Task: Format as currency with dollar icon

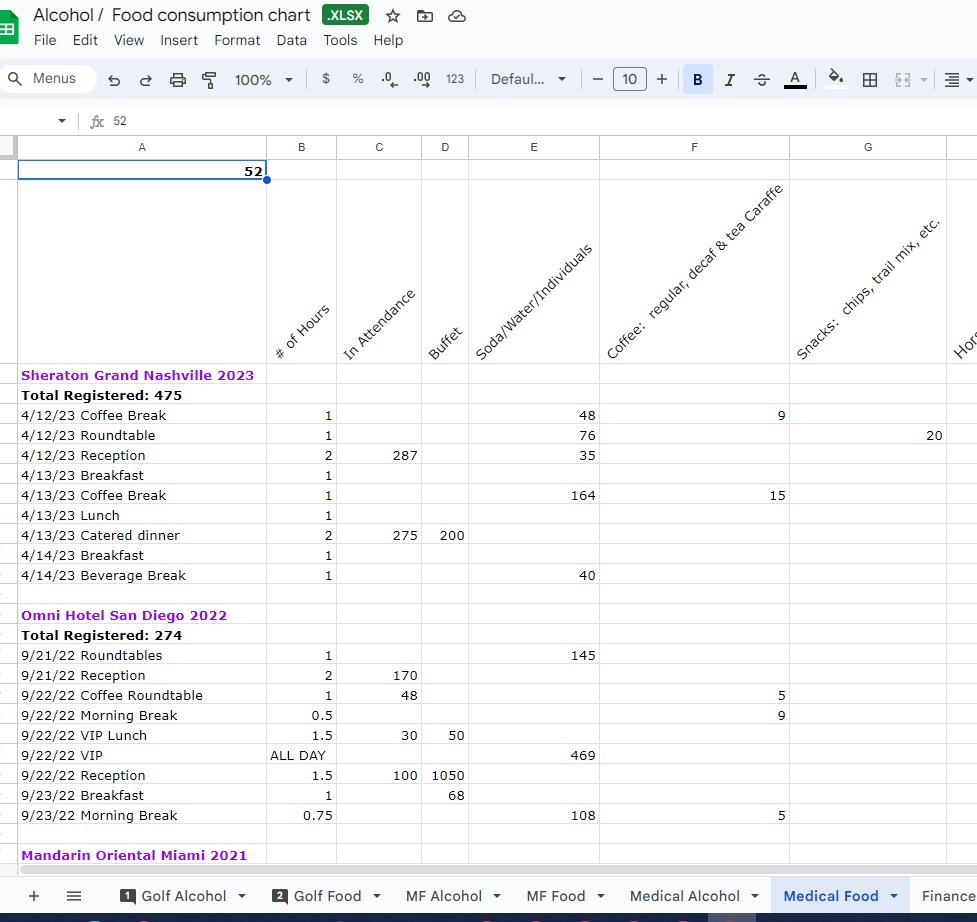Action: point(326,79)
